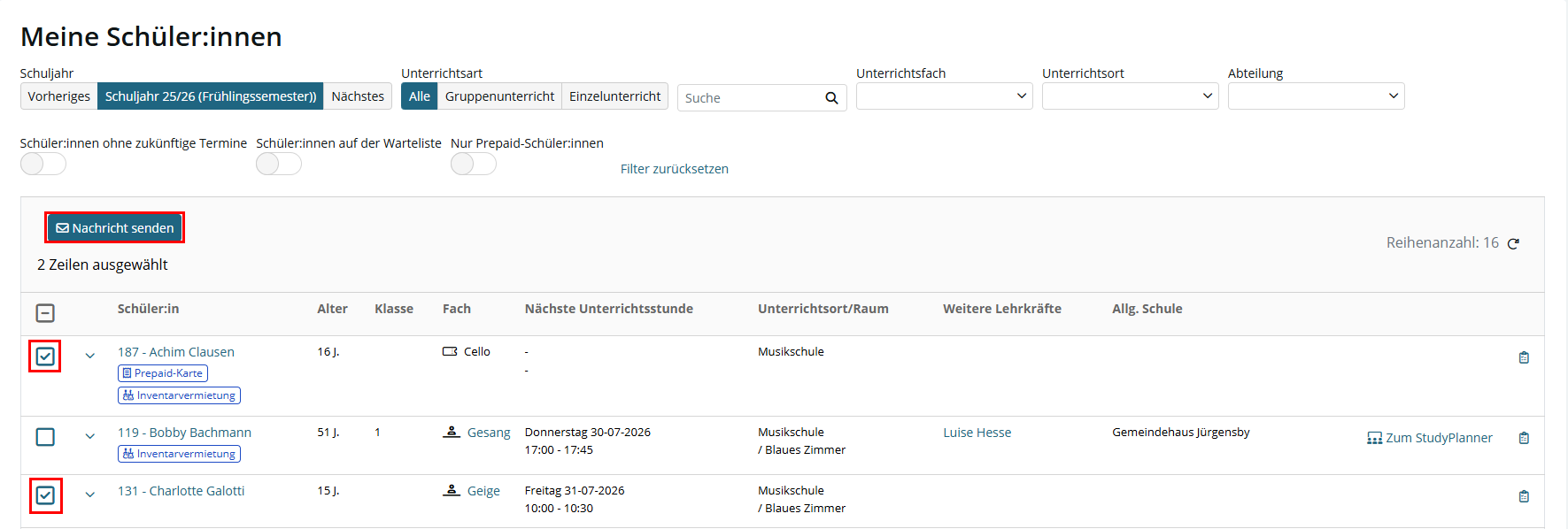Open Zum StudyPlanner link

1430,438
